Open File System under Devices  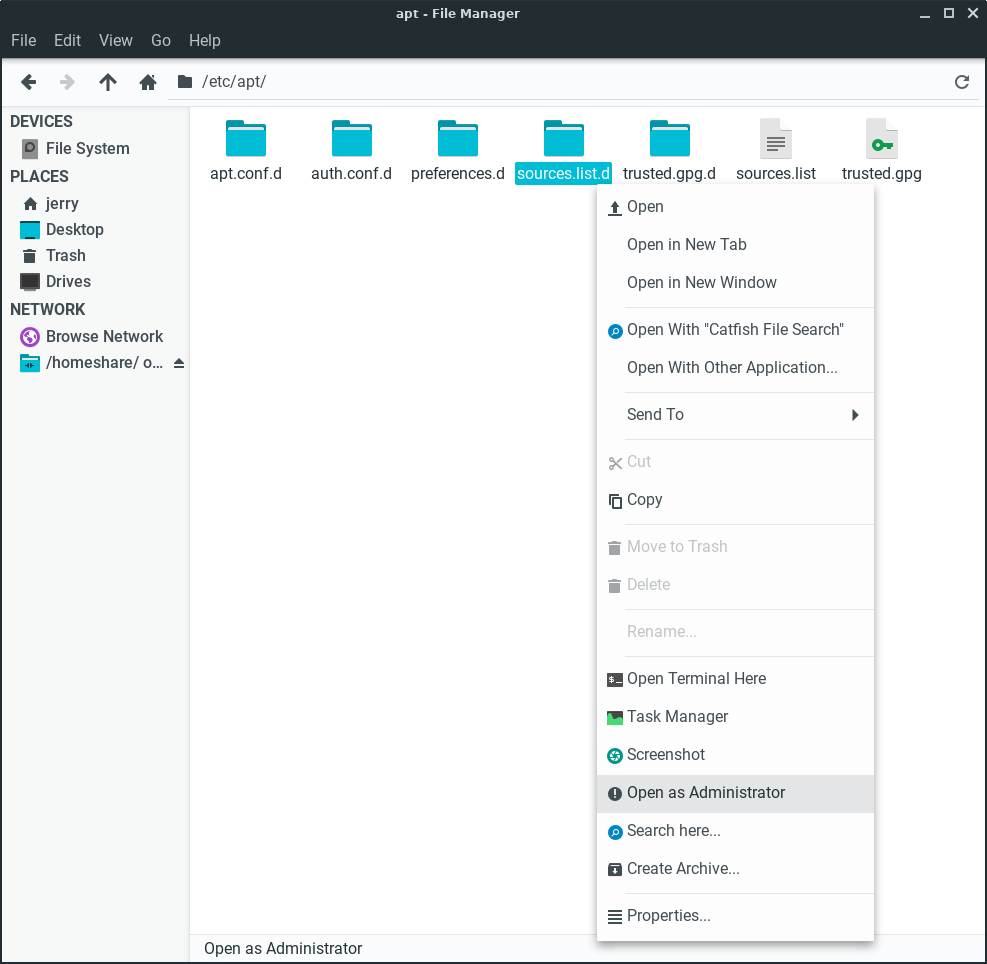(87, 148)
